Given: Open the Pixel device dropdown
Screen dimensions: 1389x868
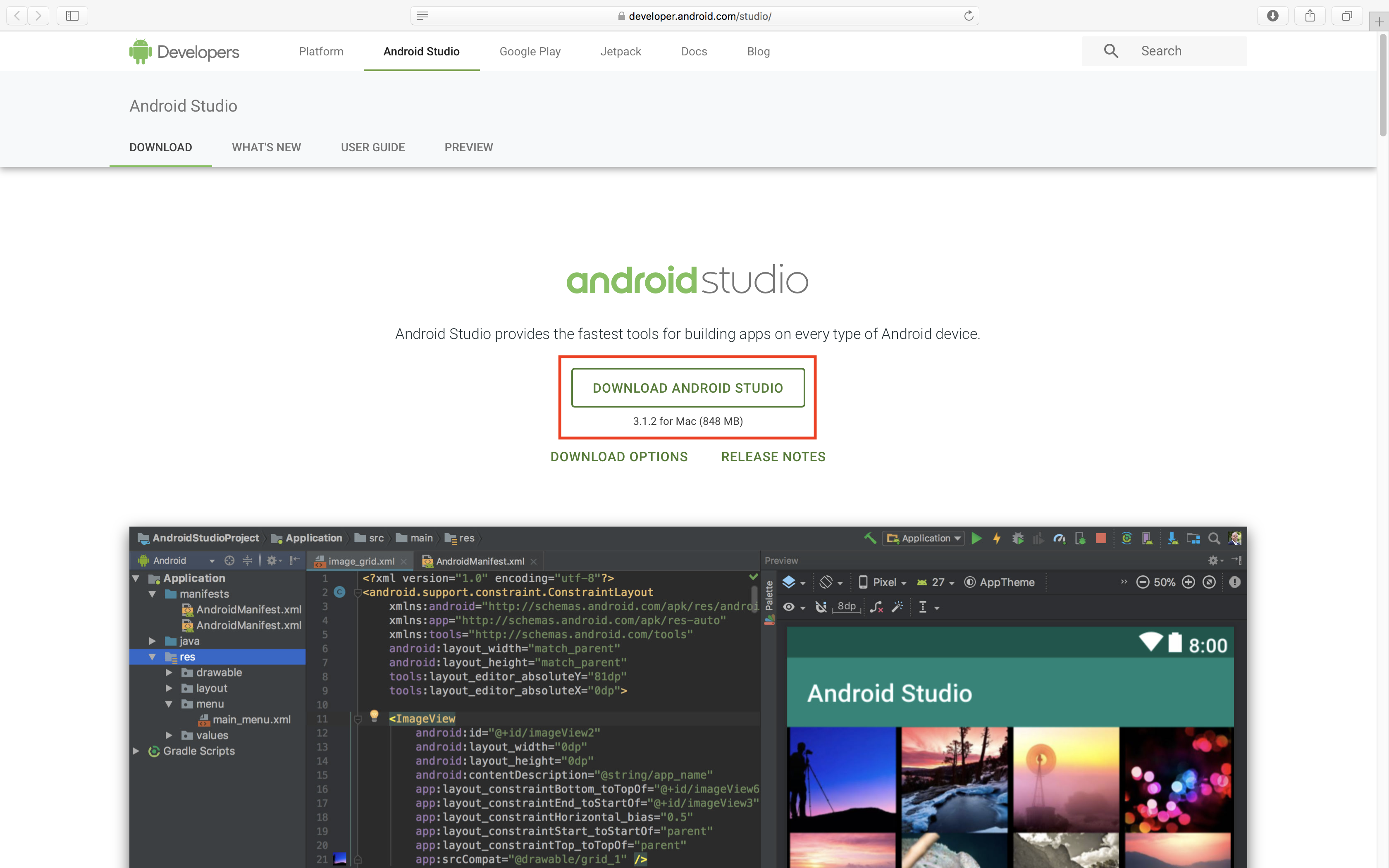Looking at the screenshot, I should 882,582.
